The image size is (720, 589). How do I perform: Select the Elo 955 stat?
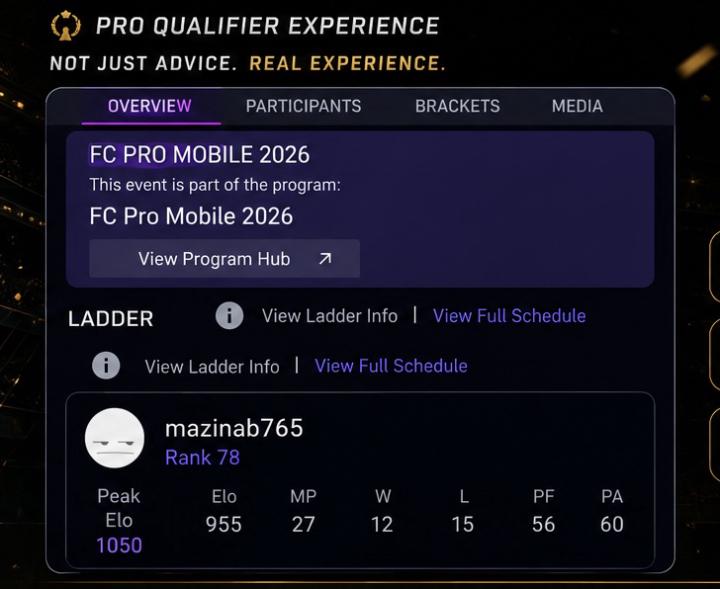224,524
